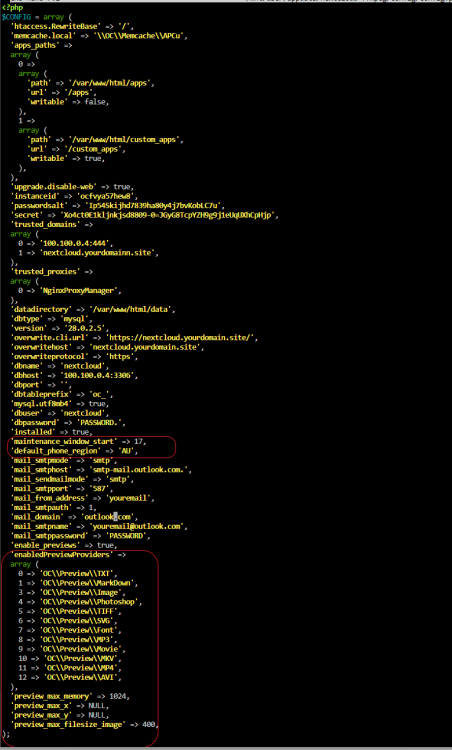The image size is (452, 750).
Task: Click the 'default_phone_region' AU value
Action: point(131,451)
